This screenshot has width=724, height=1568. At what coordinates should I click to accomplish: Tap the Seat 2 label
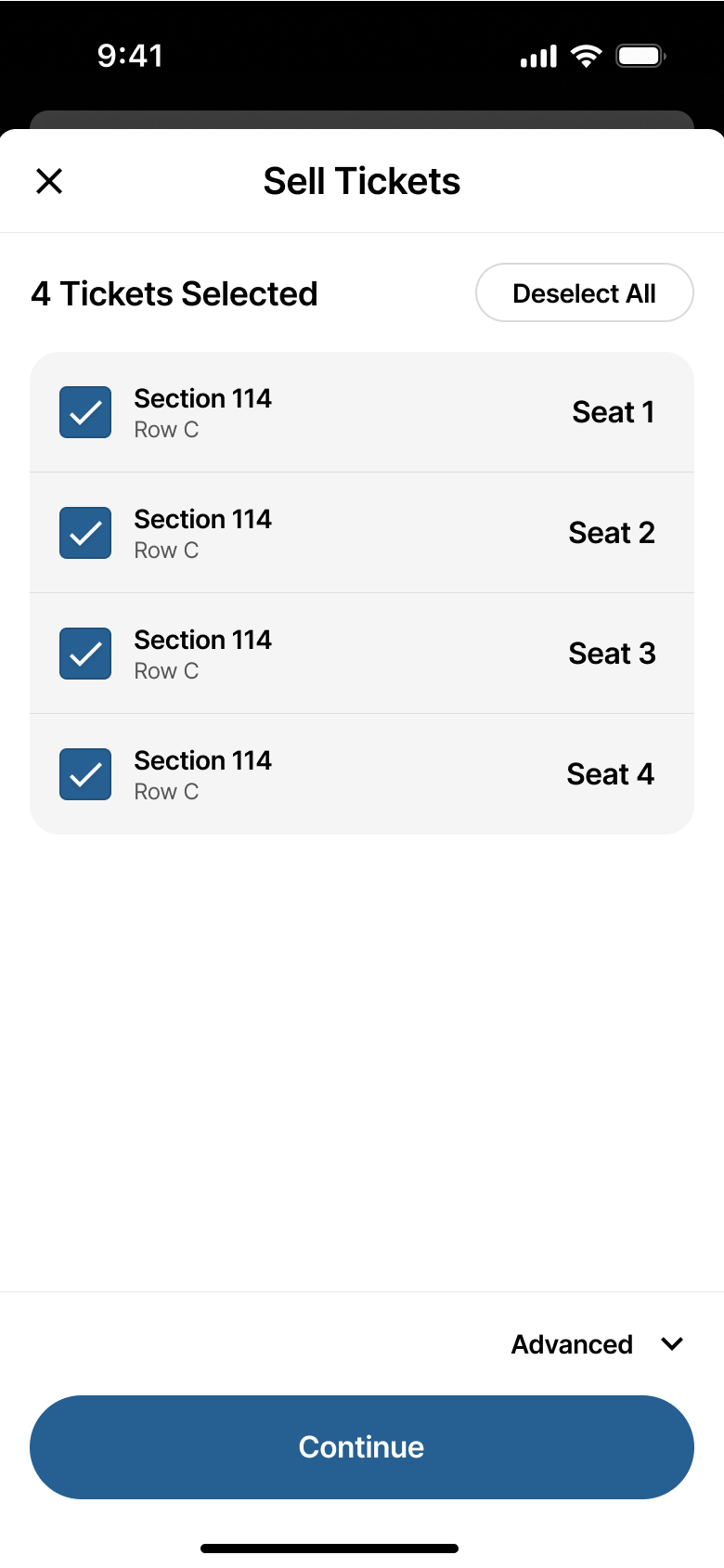click(612, 533)
